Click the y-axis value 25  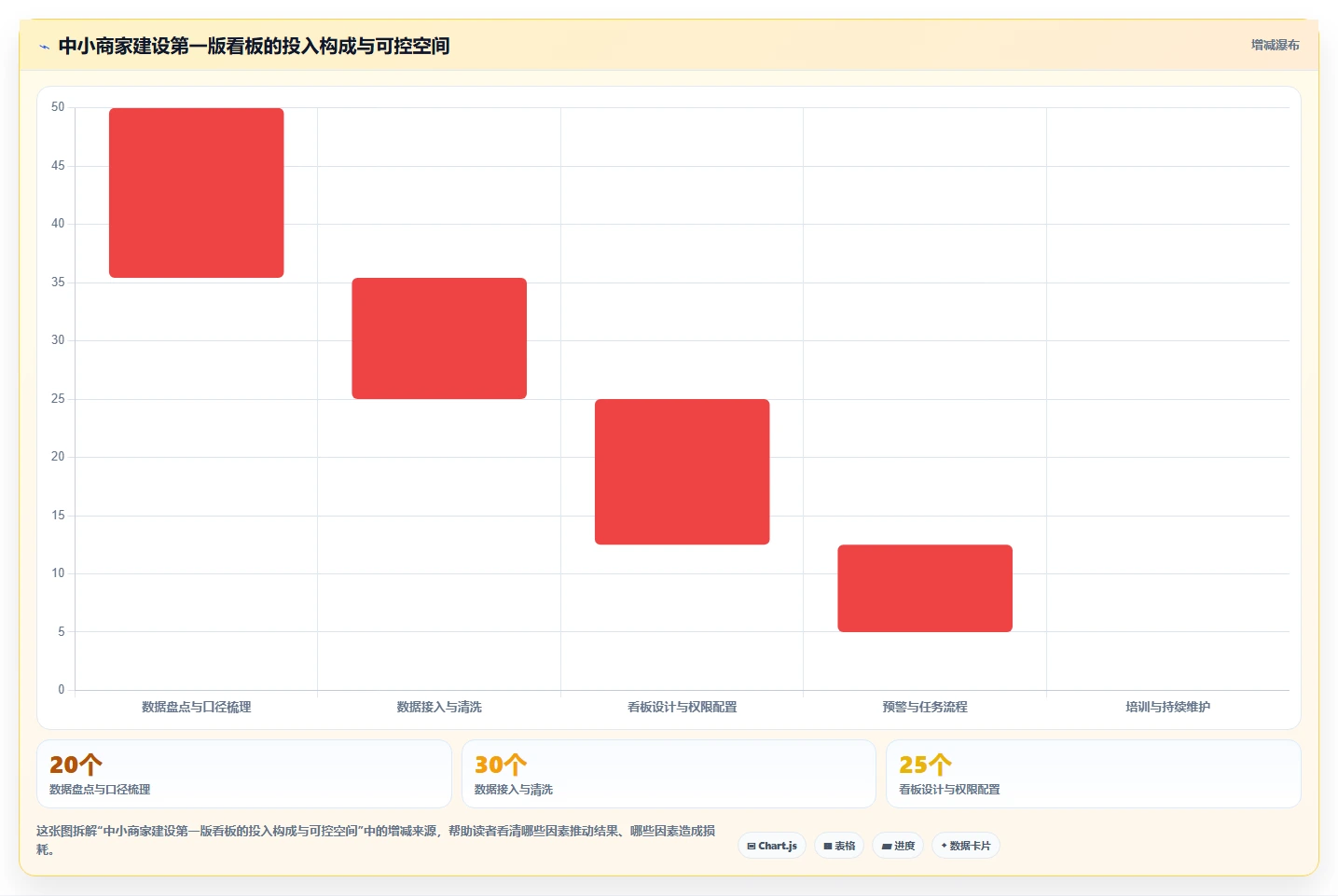[x=58, y=399]
